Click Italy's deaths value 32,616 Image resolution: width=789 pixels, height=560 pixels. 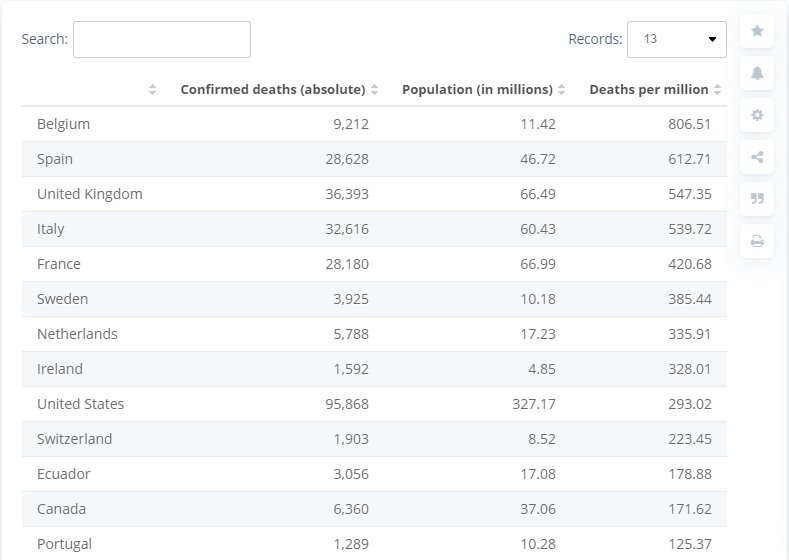[x=347, y=229]
